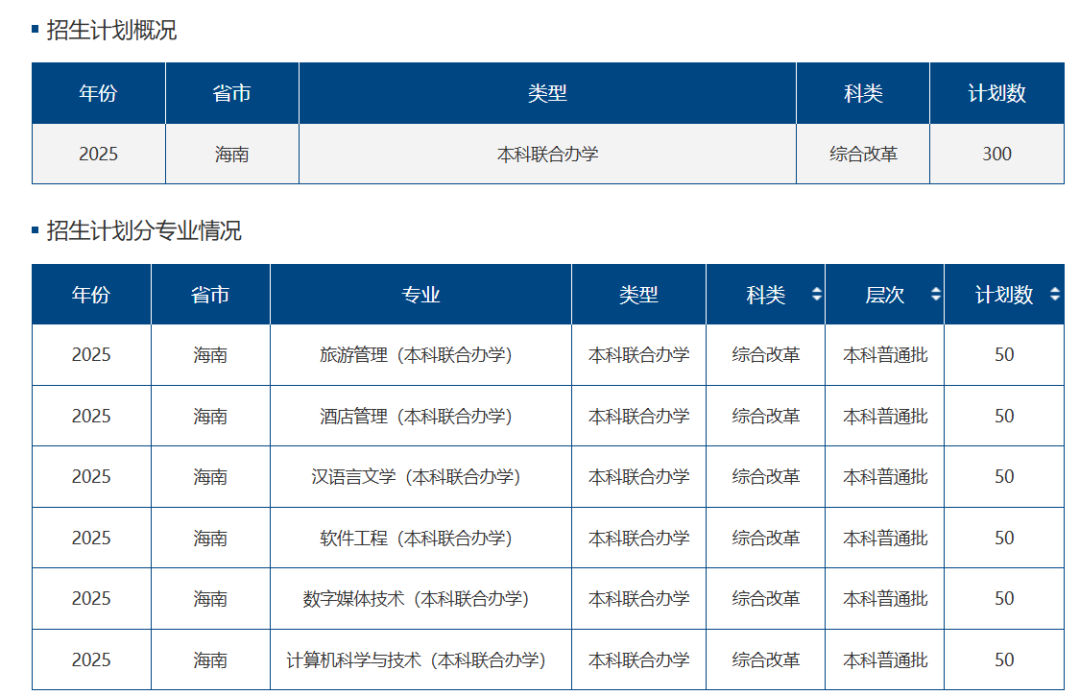The image size is (1080, 695).
Task: Click plan count 50 in 计算机科学与技术 row
Action: tap(1004, 660)
